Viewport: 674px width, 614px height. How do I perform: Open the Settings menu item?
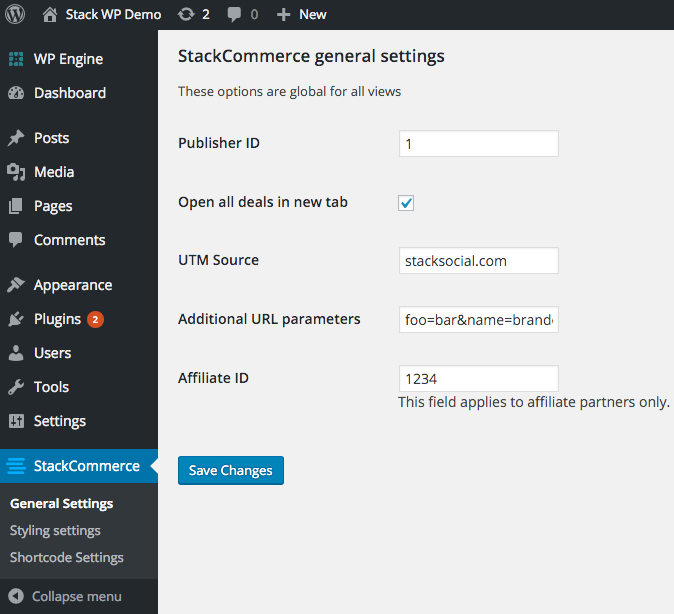(x=60, y=421)
